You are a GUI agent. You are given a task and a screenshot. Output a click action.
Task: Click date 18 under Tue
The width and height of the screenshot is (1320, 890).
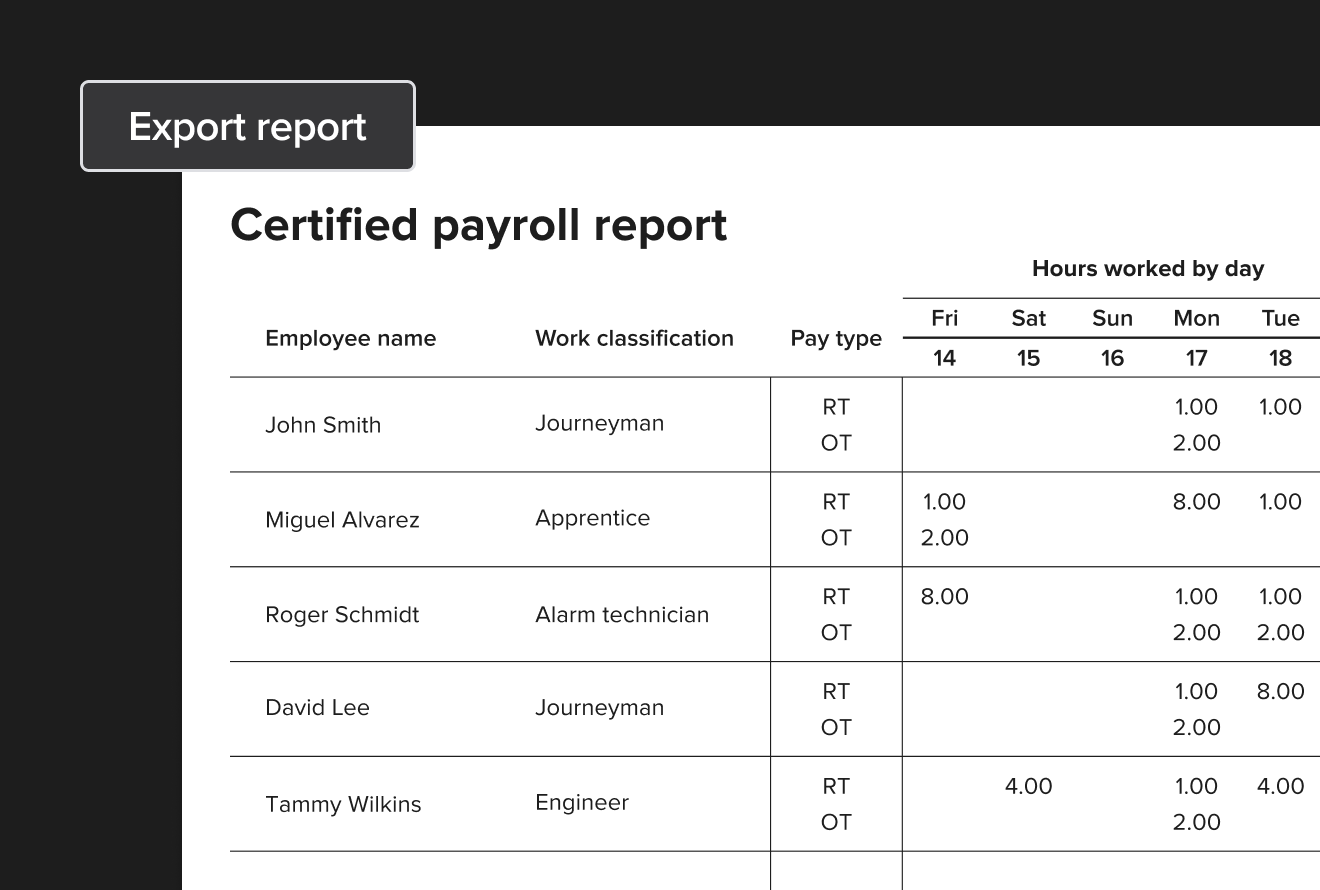(x=1280, y=358)
